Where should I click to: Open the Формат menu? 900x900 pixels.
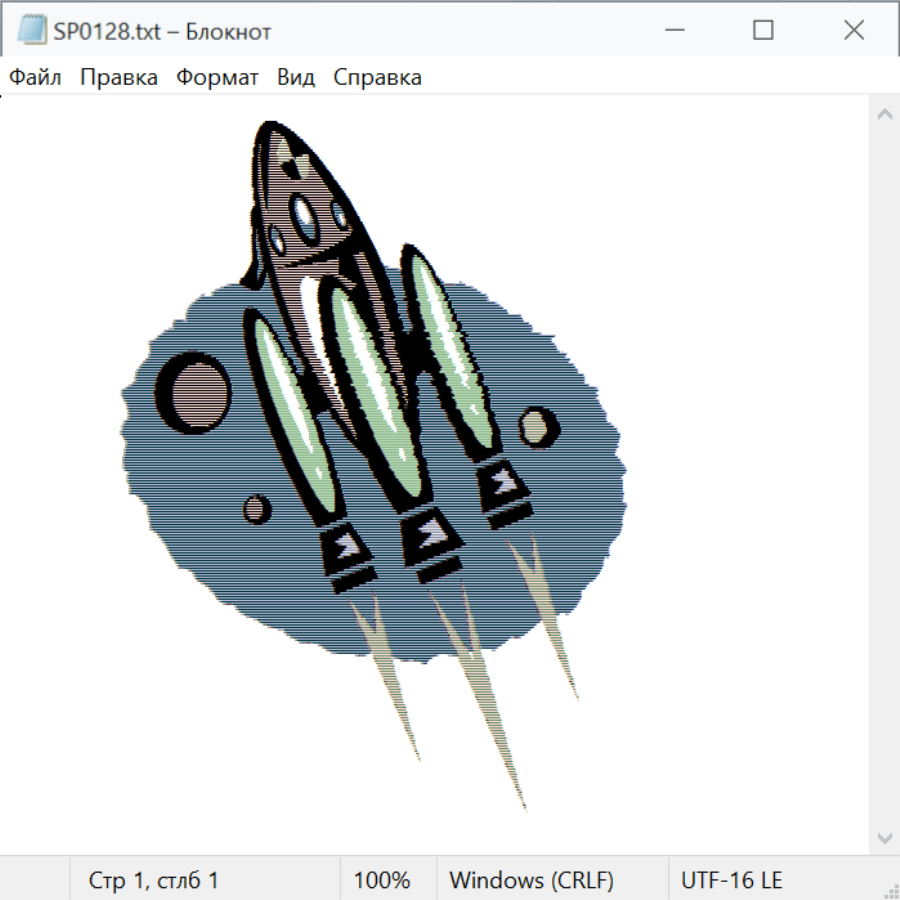click(217, 78)
